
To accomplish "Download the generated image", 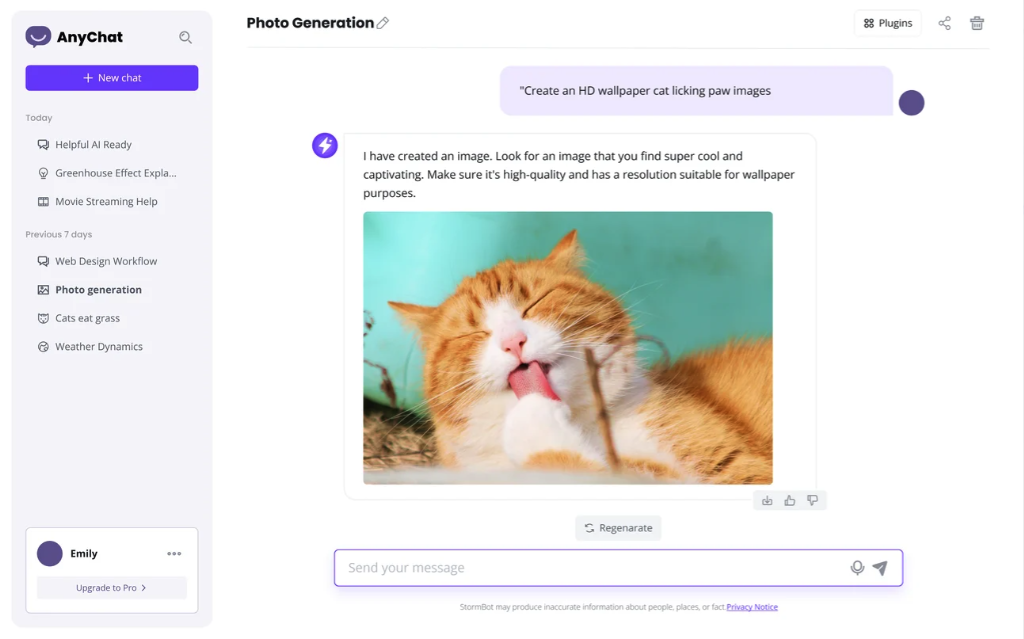I will pyautogui.click(x=767, y=500).
